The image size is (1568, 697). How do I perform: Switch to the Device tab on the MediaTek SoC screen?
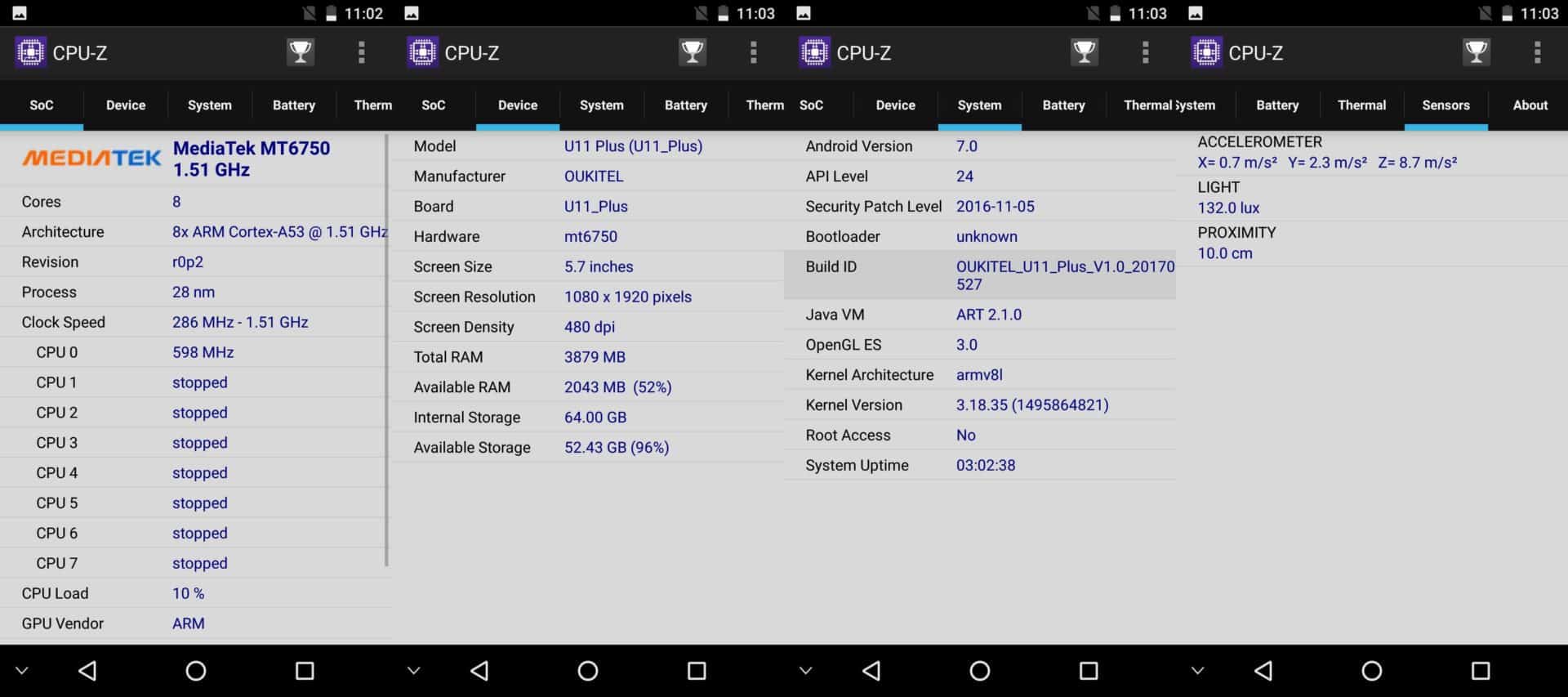click(x=126, y=105)
